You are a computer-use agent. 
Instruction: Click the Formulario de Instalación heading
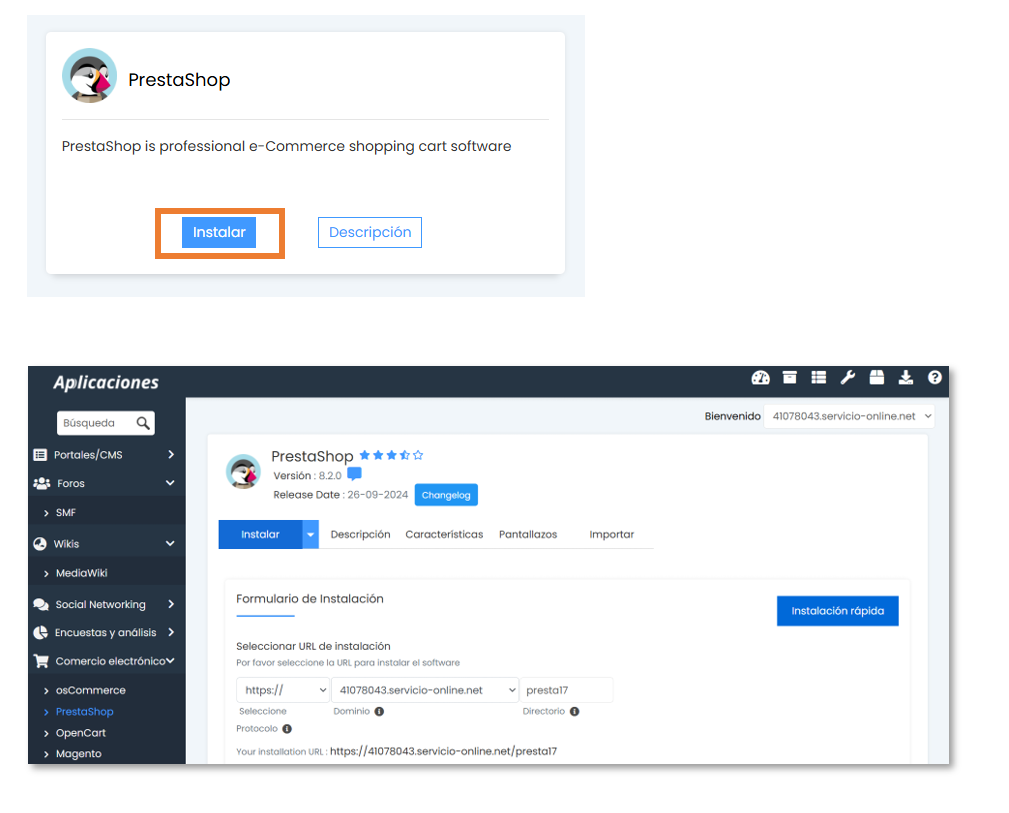[310, 599]
